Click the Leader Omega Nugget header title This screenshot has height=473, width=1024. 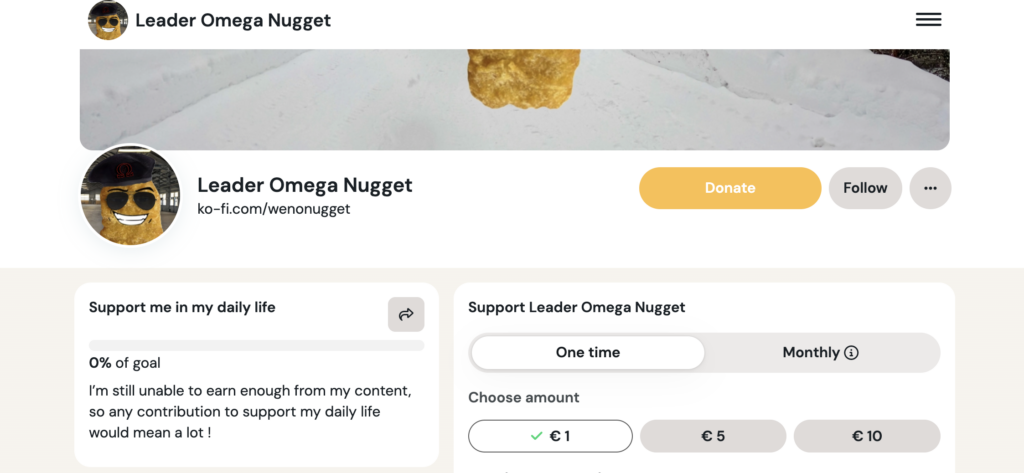pos(233,20)
